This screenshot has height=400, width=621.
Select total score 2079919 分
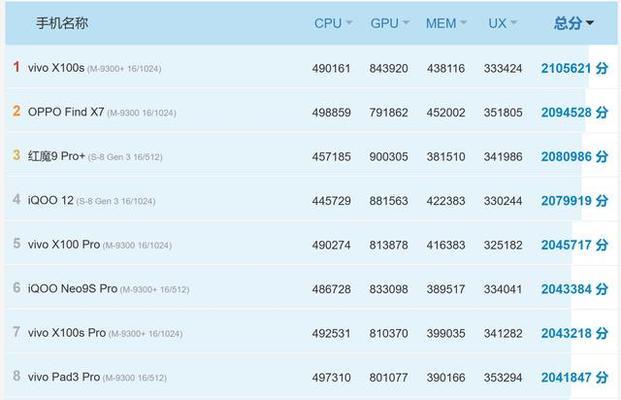[x=574, y=201]
